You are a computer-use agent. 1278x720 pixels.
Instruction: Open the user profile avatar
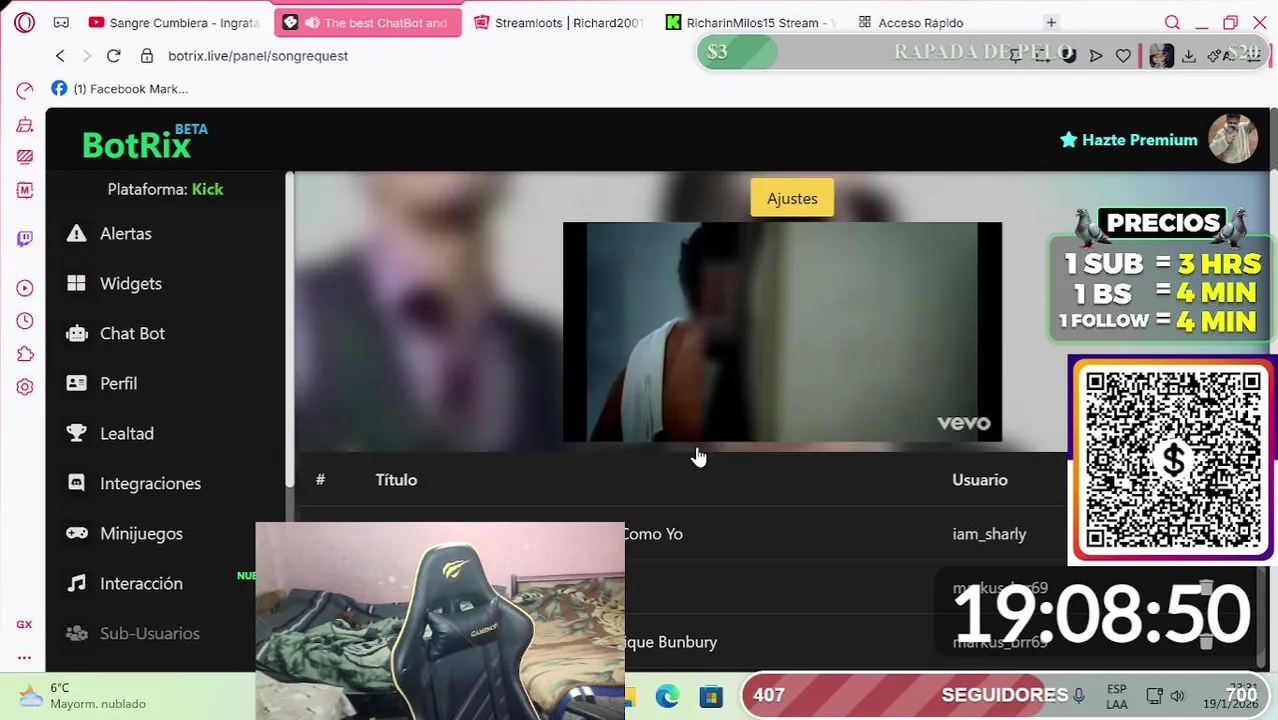[x=1233, y=139]
